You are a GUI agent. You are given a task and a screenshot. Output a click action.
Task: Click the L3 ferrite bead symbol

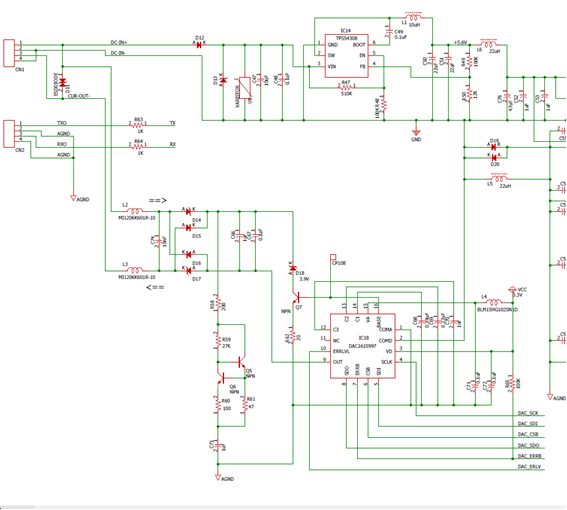click(x=135, y=270)
